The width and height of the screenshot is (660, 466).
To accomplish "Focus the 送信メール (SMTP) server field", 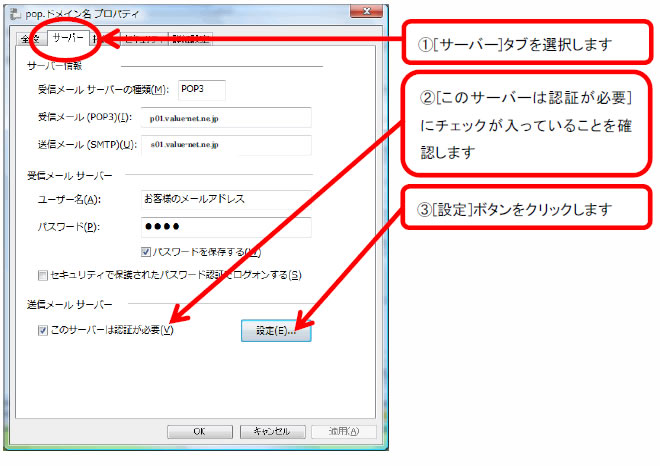I will 226,146.
